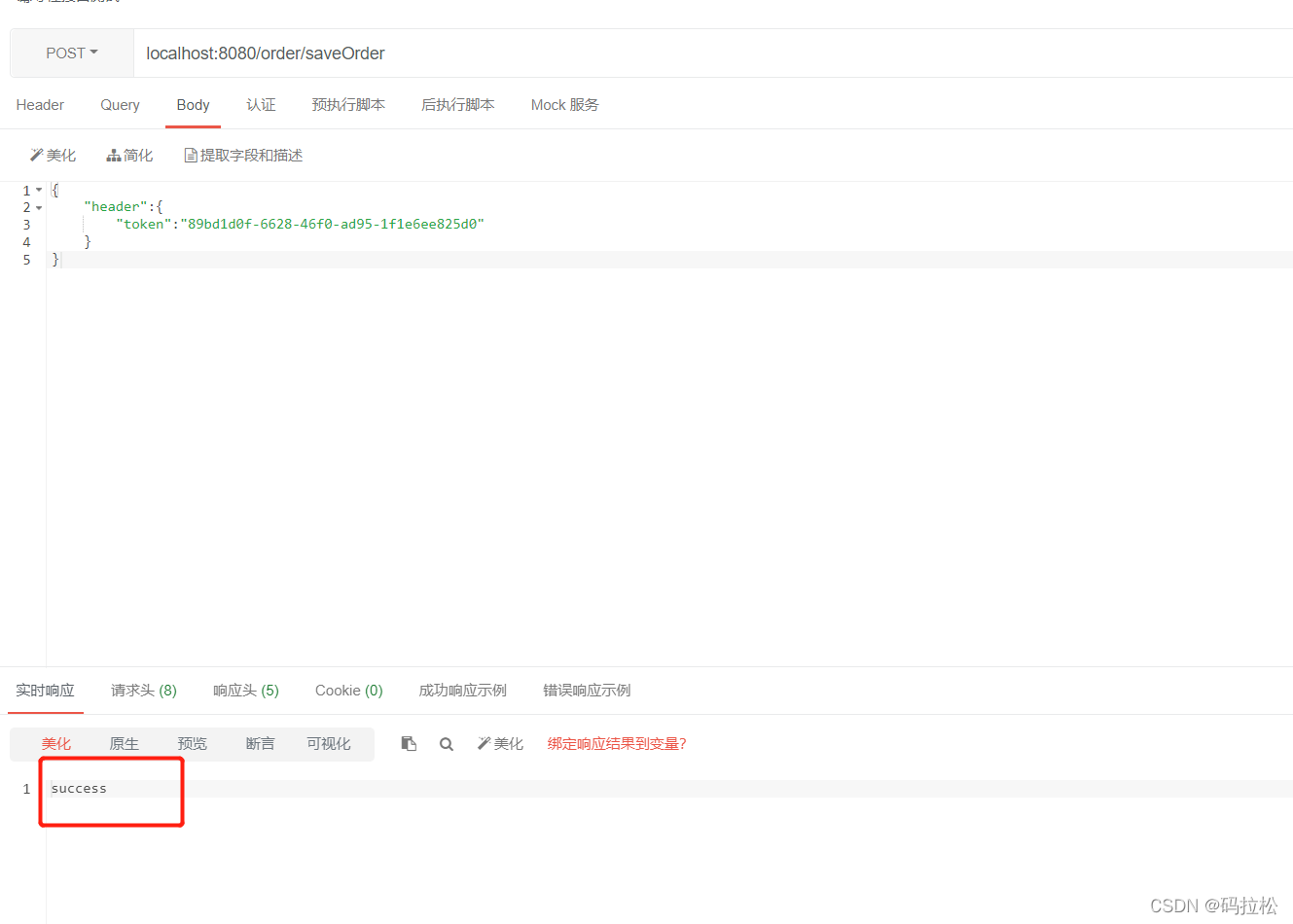Open the POST method dropdown
Viewport: 1293px width, 924px height.
point(72,53)
